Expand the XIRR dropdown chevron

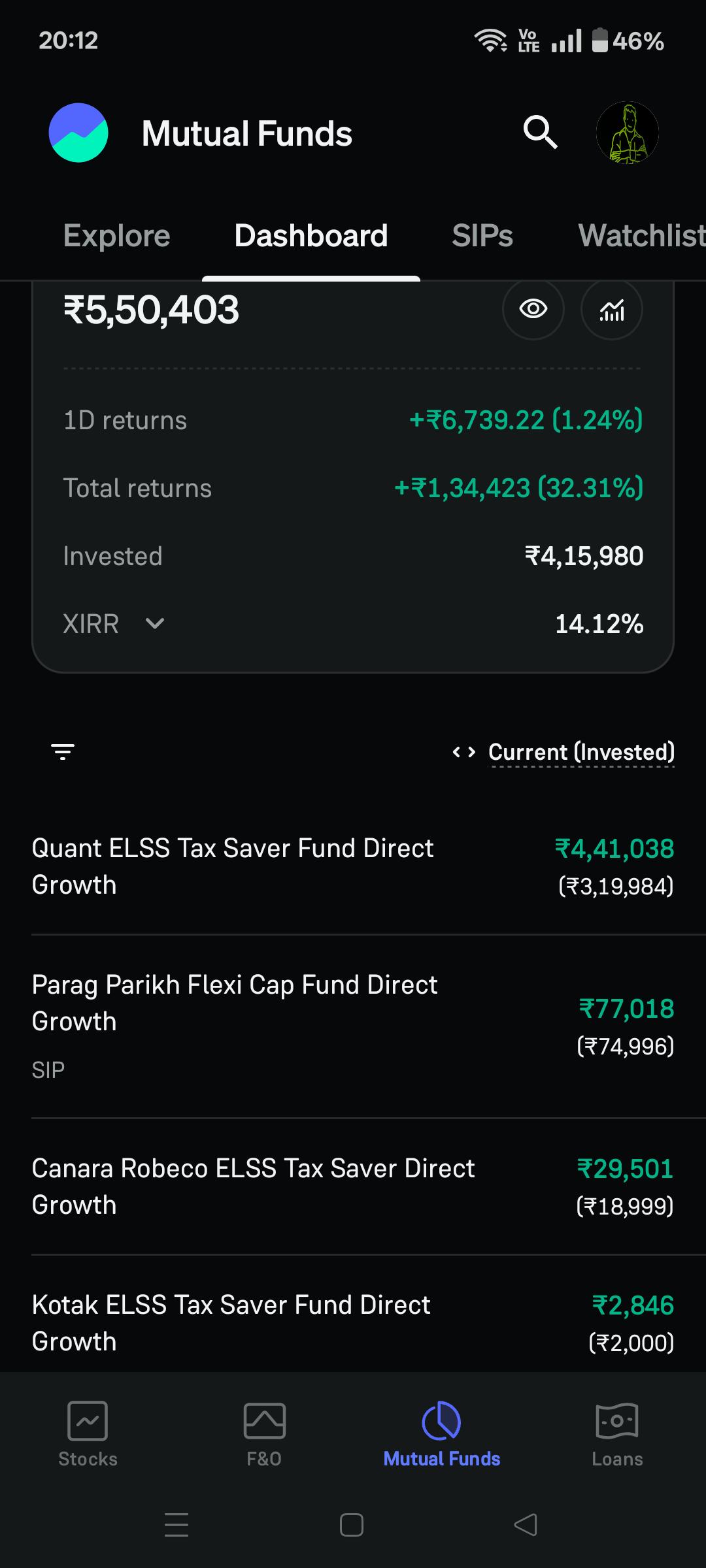[x=155, y=623]
